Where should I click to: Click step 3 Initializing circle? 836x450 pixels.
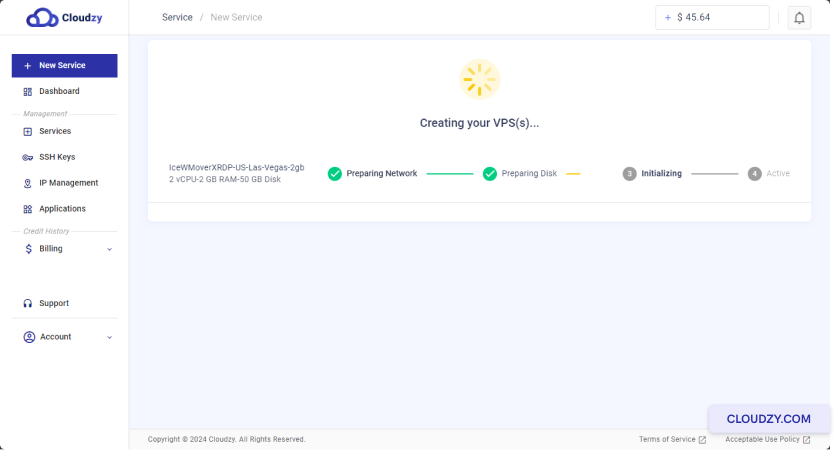pyautogui.click(x=629, y=174)
